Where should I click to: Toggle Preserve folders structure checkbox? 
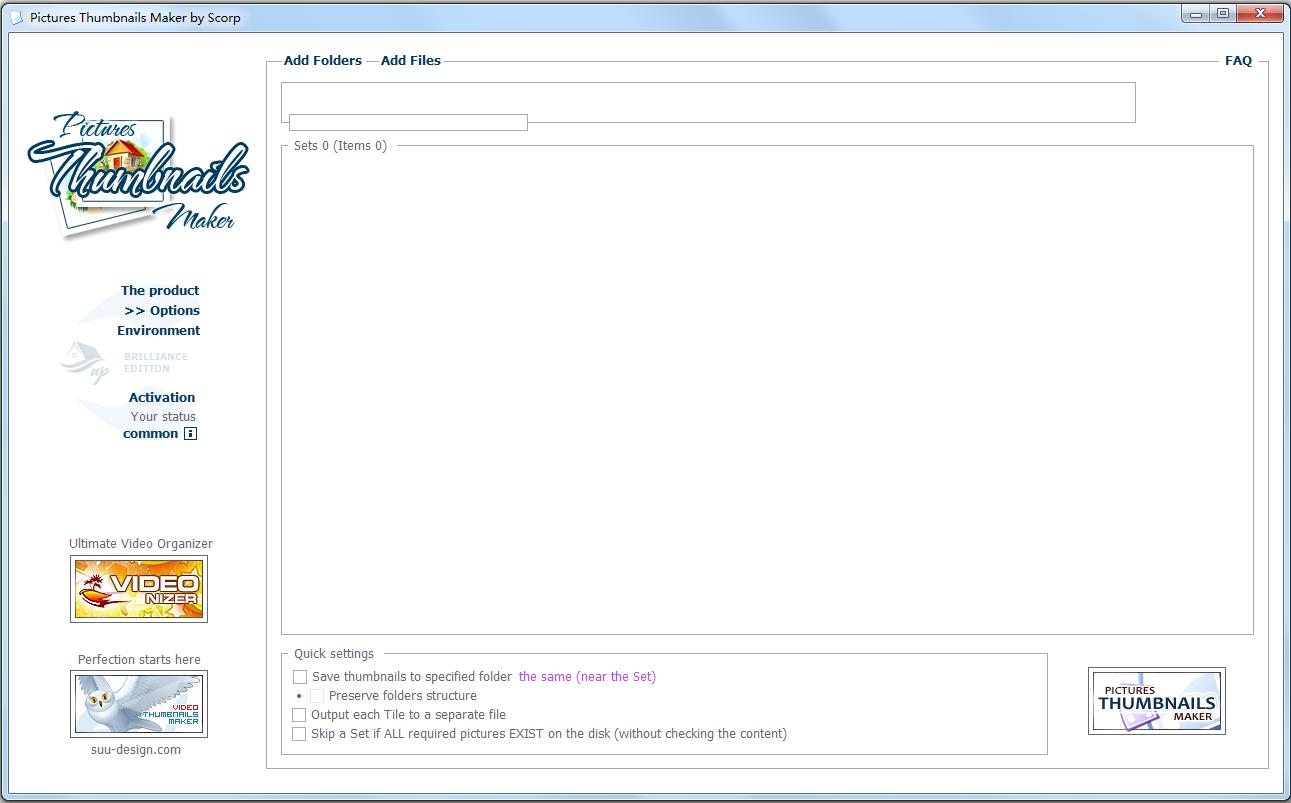pos(317,696)
